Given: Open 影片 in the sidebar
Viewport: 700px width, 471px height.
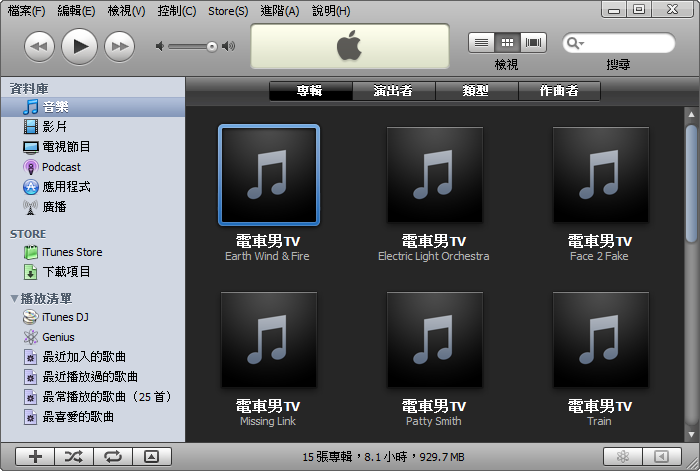Looking at the screenshot, I should pyautogui.click(x=93, y=127).
